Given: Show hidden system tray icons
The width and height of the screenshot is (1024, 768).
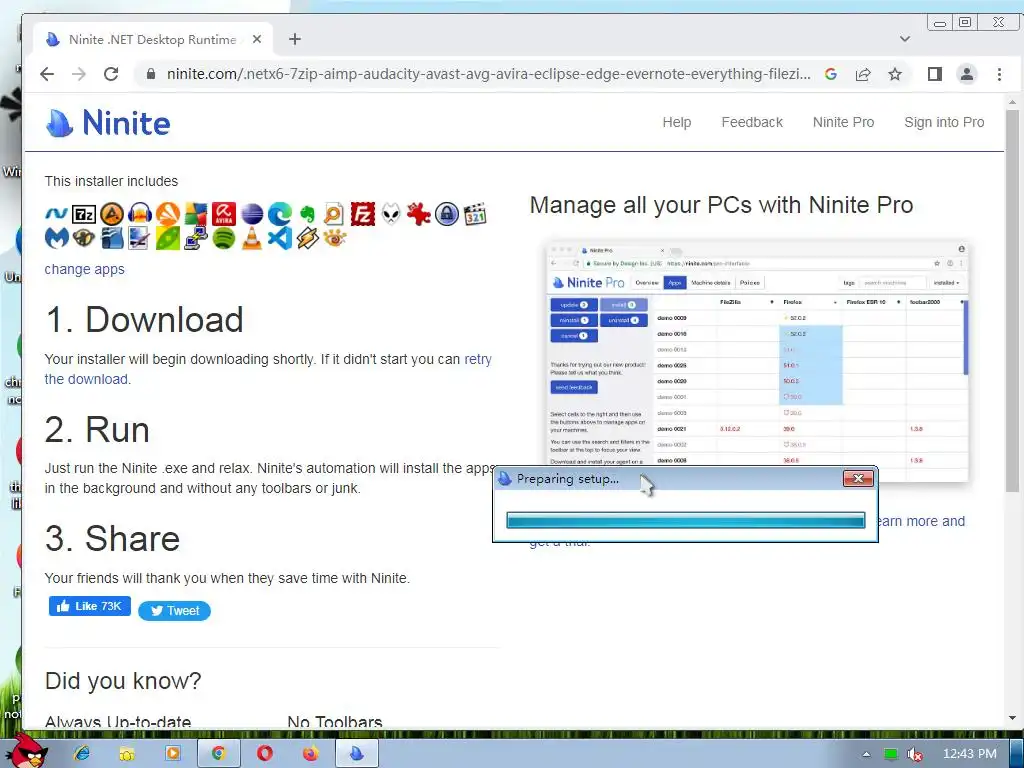Looking at the screenshot, I should pos(866,754).
